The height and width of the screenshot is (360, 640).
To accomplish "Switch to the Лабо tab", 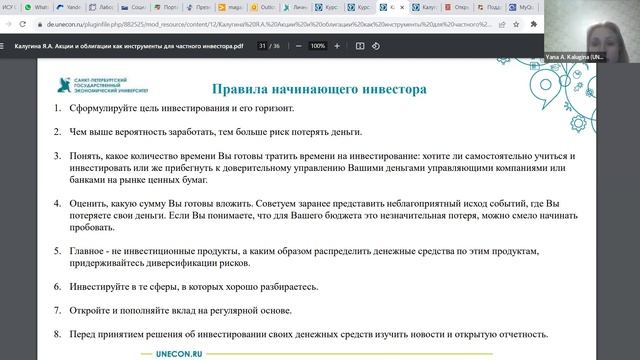I will click(101, 7).
